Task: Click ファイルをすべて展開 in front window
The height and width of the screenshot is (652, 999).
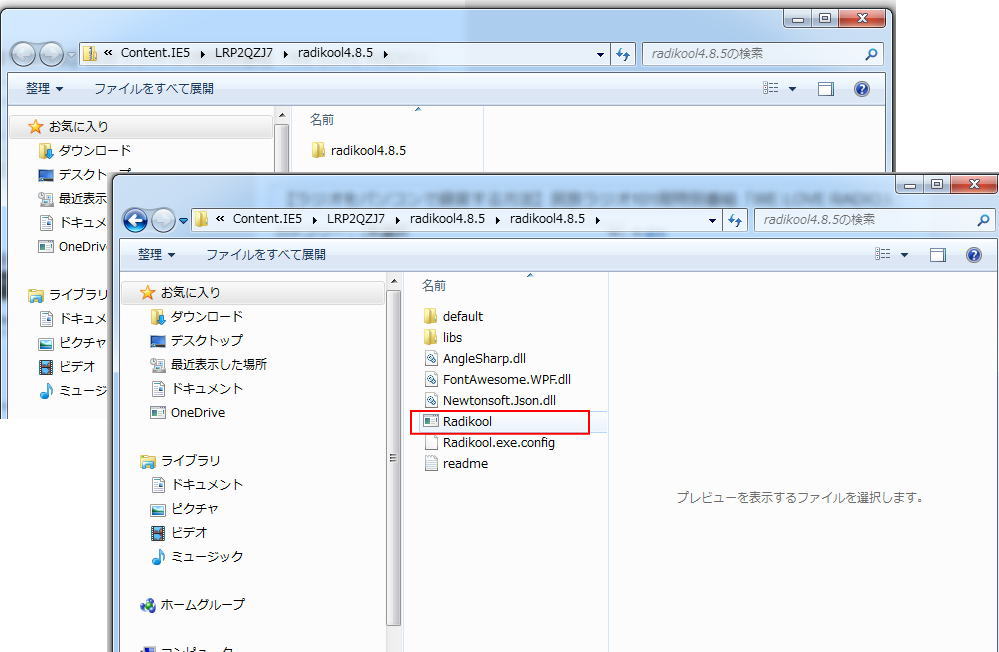Action: (x=266, y=254)
